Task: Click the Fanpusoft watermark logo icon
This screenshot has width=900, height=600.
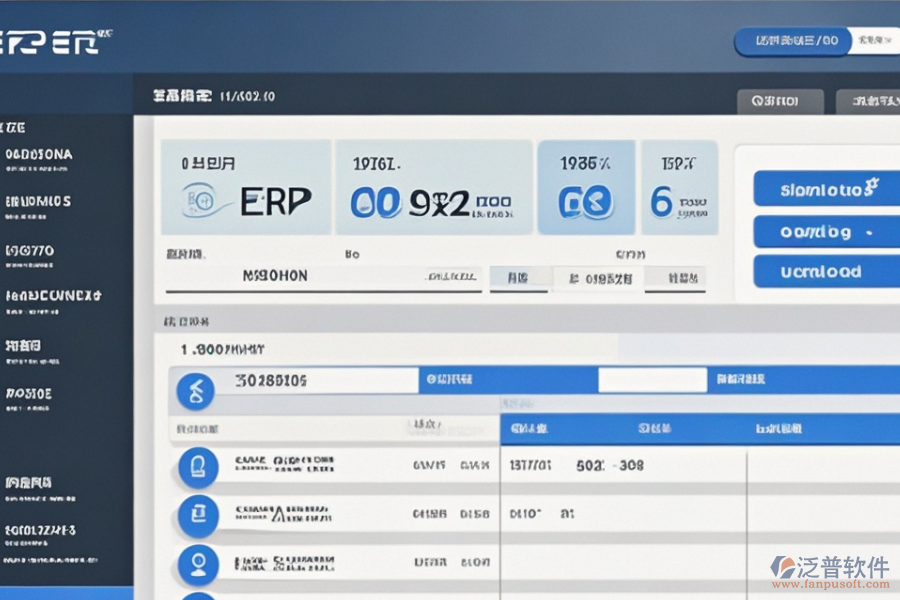Action: click(783, 567)
